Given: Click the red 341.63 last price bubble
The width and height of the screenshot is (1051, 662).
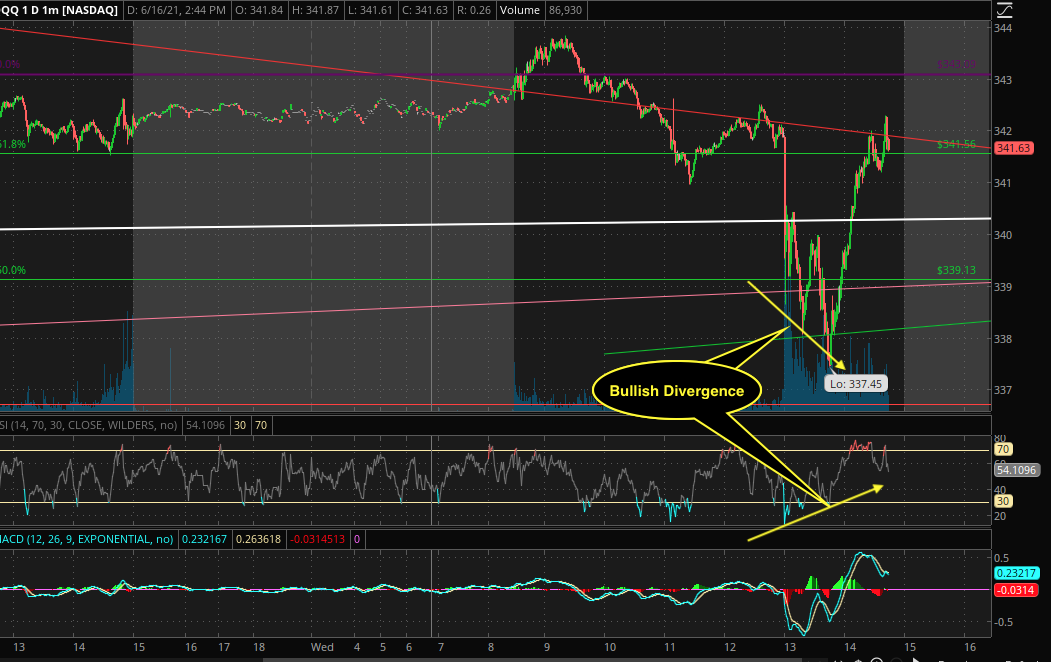Looking at the screenshot, I should point(1013,148).
